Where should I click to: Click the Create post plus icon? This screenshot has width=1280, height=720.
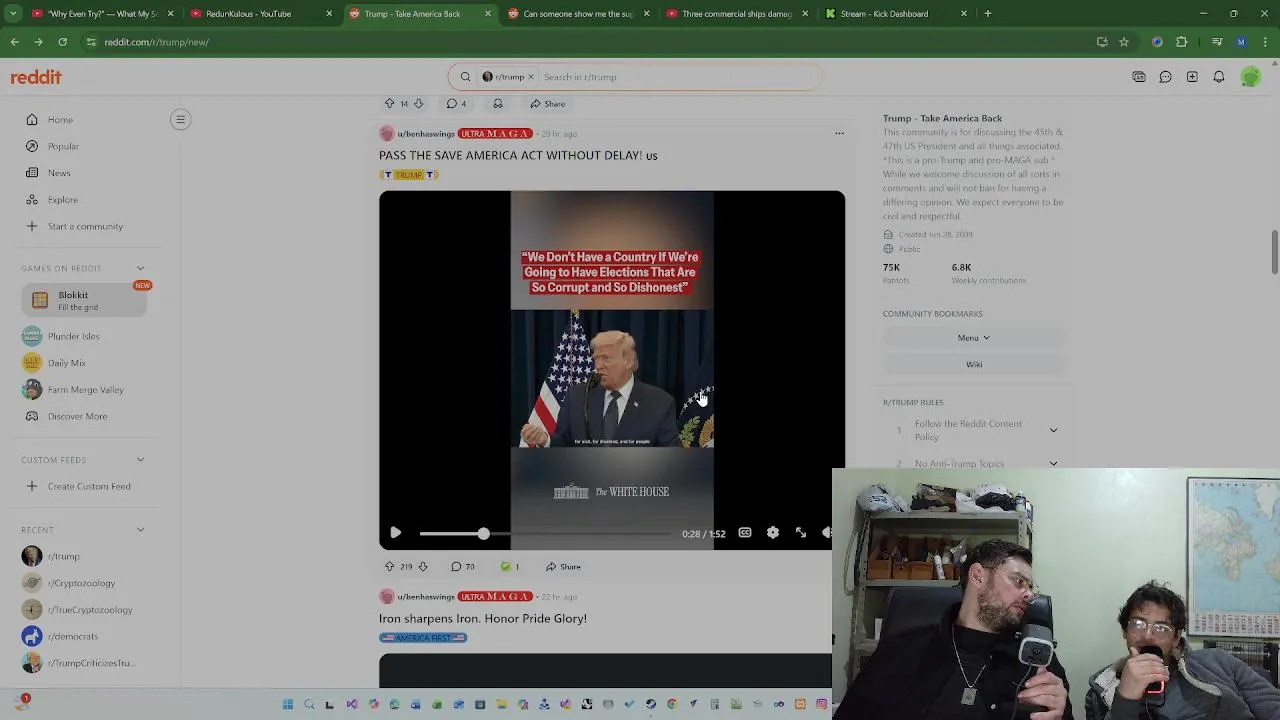(1192, 77)
